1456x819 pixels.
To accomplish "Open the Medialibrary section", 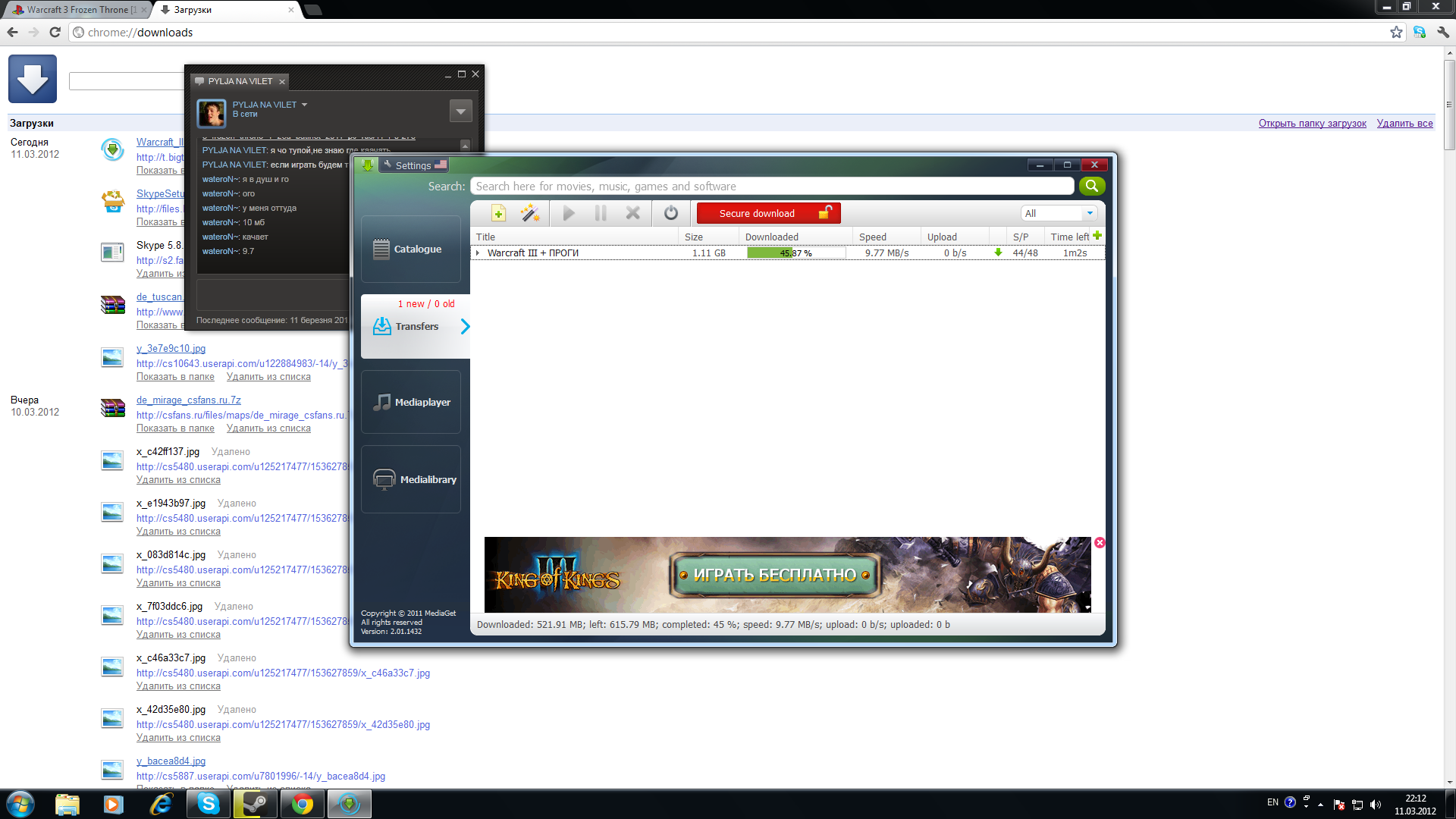I will [x=411, y=479].
